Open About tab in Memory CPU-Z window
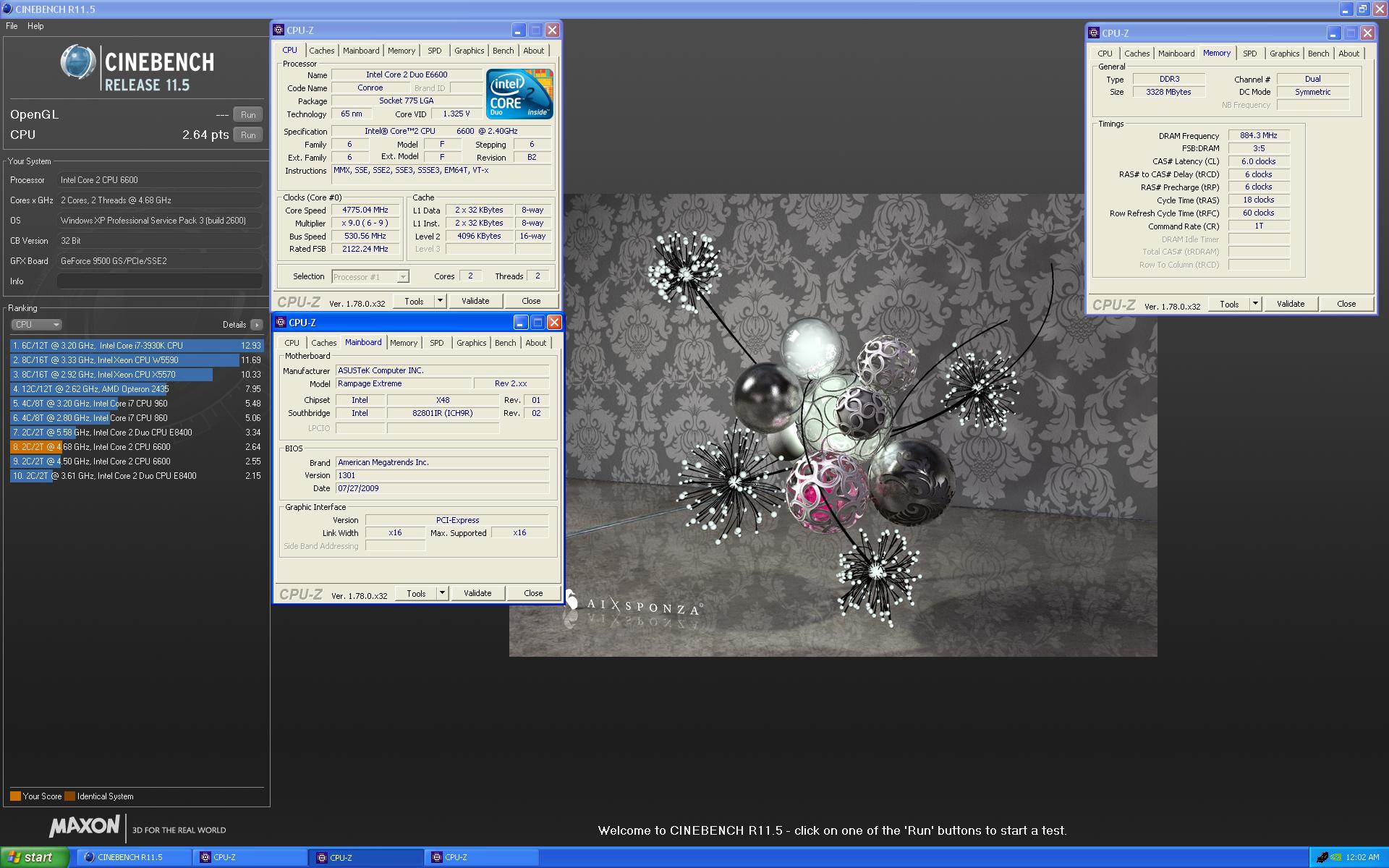 pos(1348,54)
